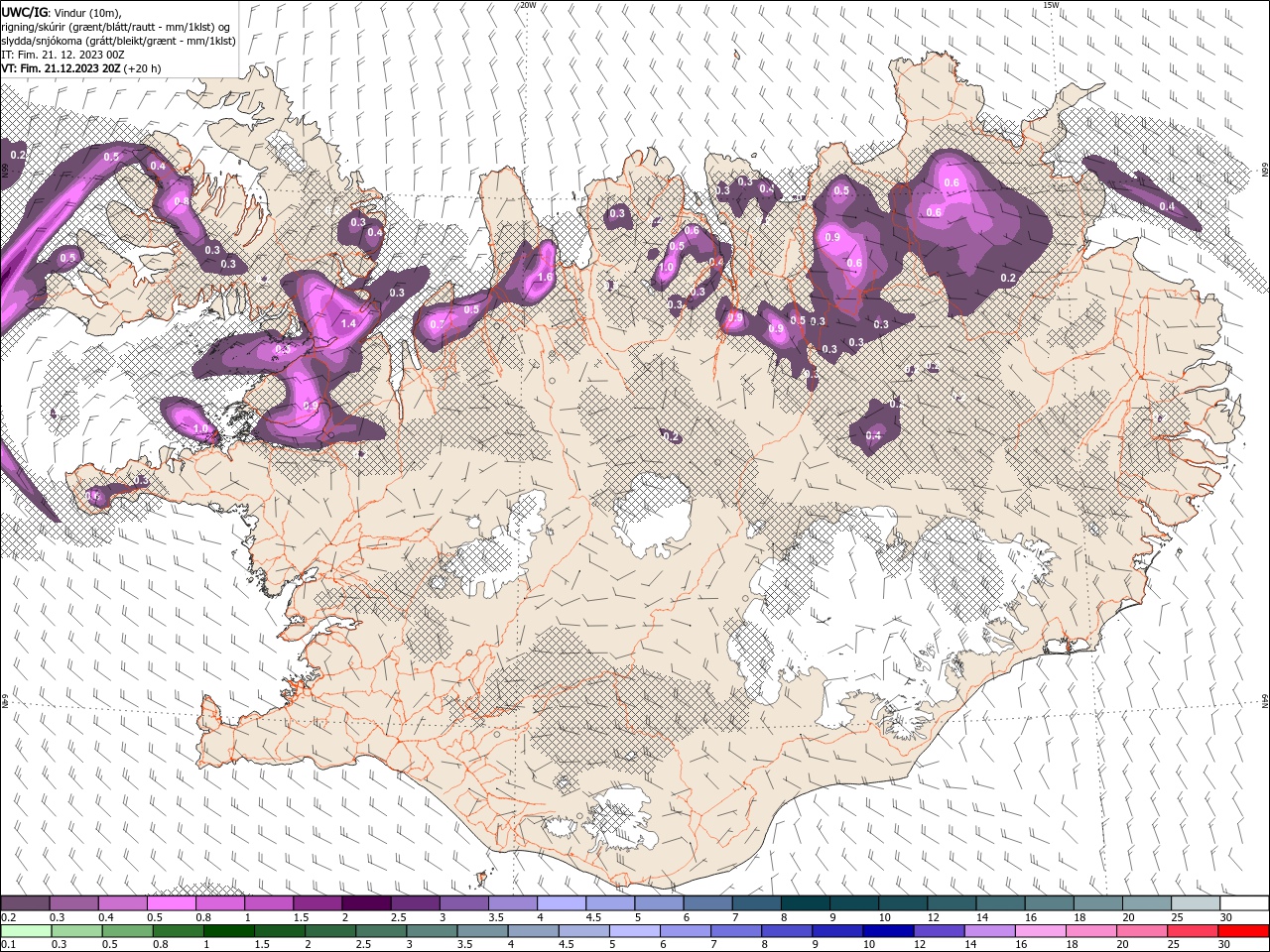Screen dimensions: 1270x952
Task: Pick the top-row legend swatch between 8 and 9
Action: pyautogui.click(x=806, y=903)
